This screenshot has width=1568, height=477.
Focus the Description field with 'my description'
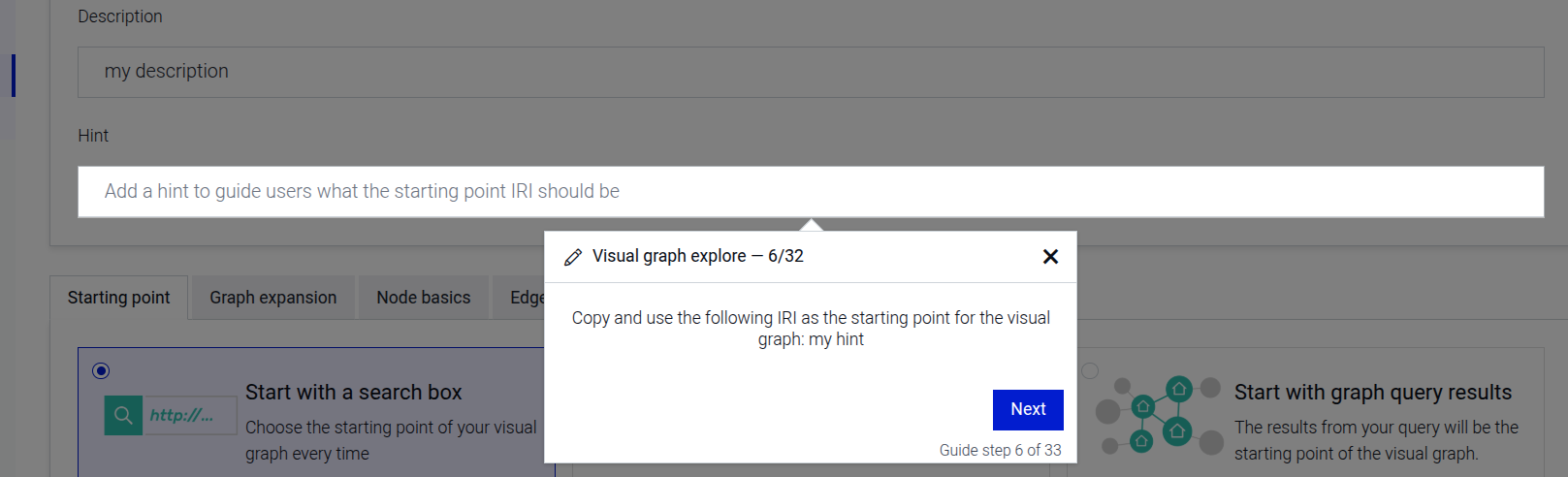tap(811, 72)
